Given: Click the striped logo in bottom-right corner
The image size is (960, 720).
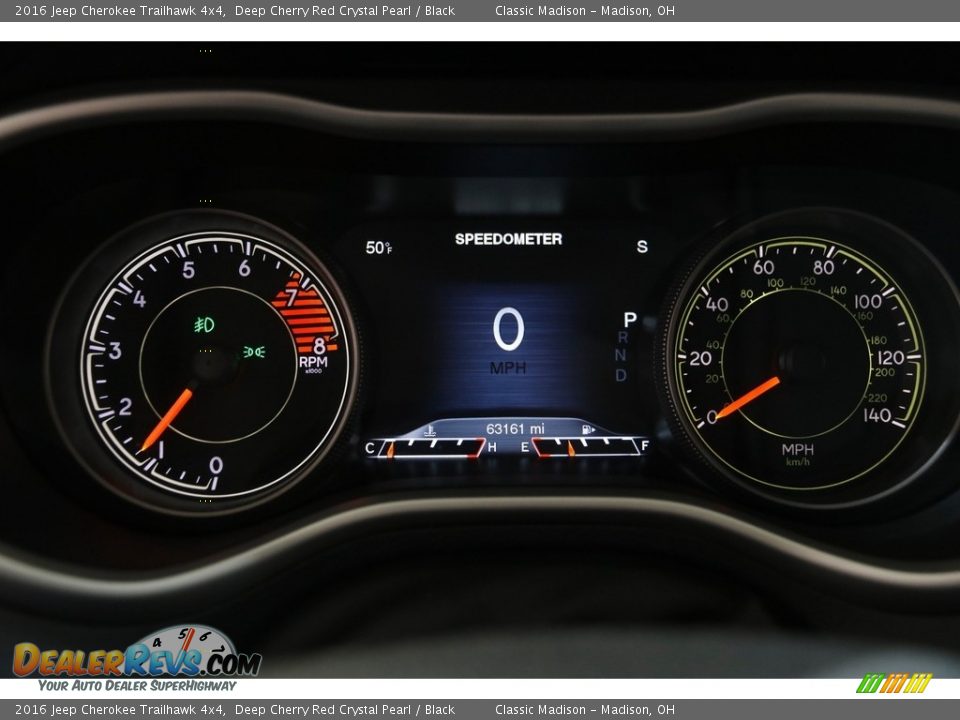Looking at the screenshot, I should pyautogui.click(x=893, y=684).
